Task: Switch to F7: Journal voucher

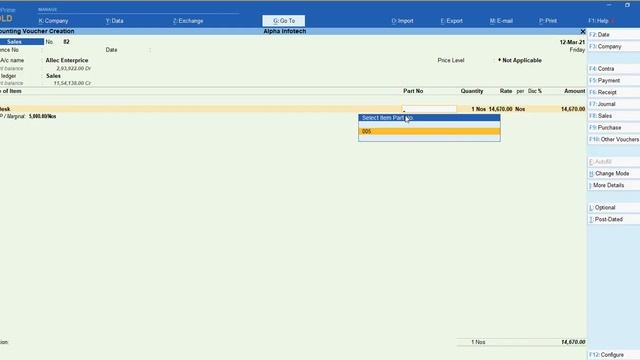Action: pos(613,104)
